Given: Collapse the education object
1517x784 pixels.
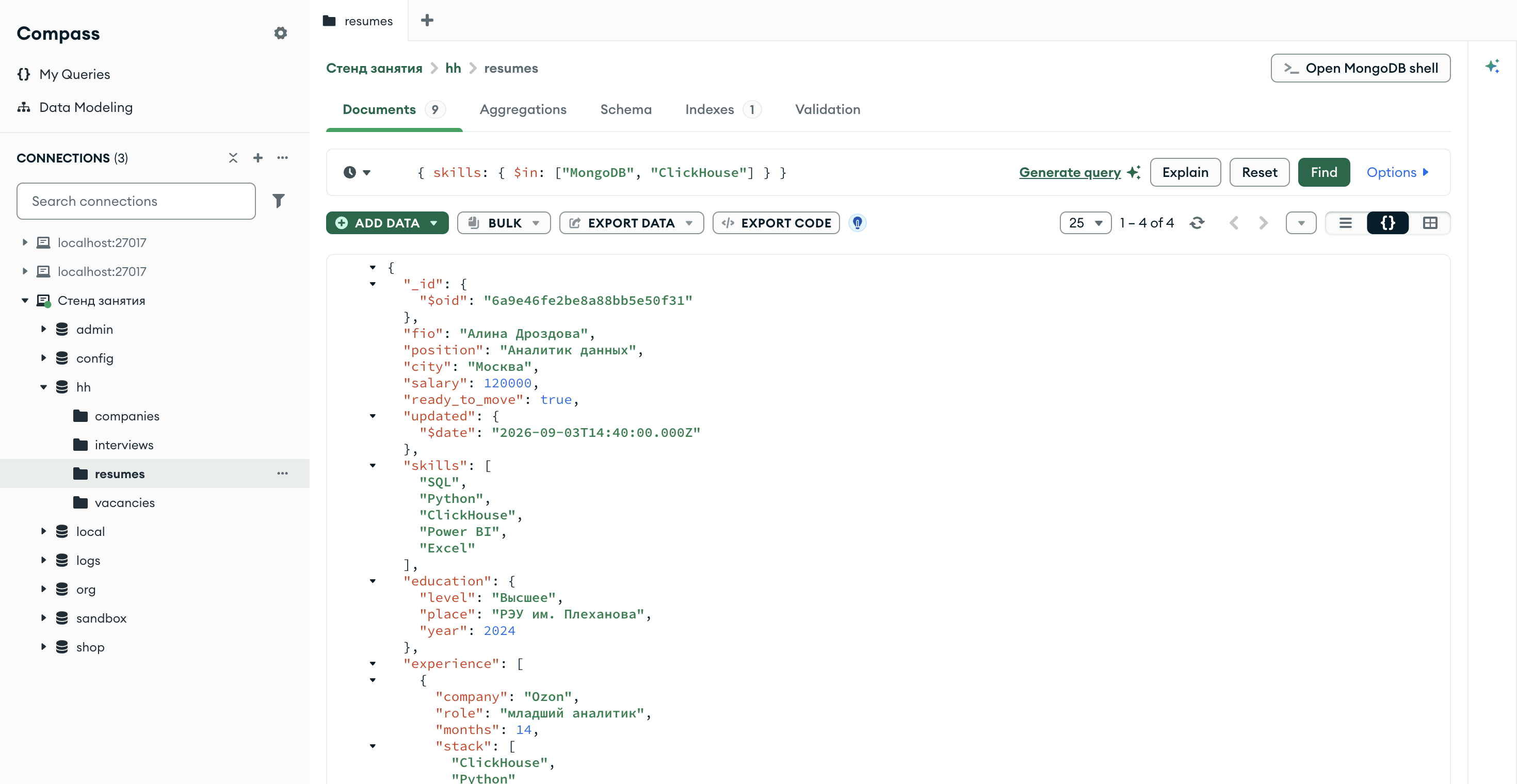Looking at the screenshot, I should point(372,581).
